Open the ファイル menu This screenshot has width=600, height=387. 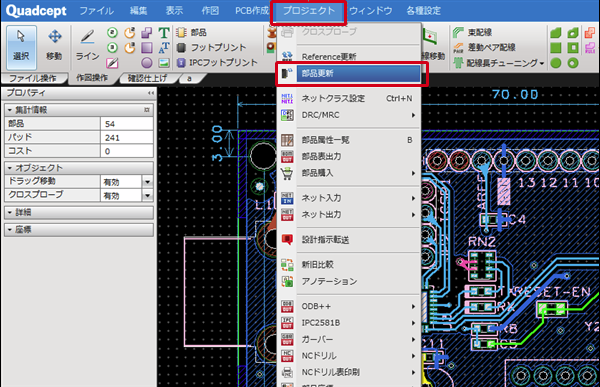[x=96, y=11]
